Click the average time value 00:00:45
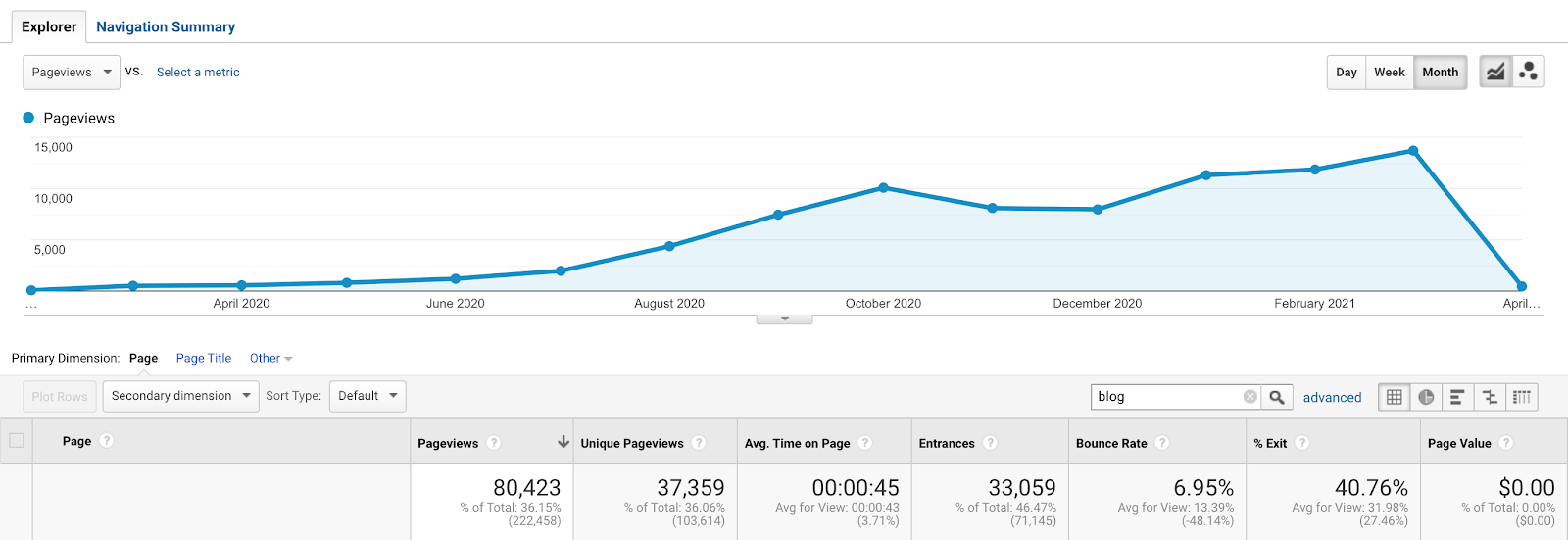Screen dimensions: 1568x540 coord(856,487)
